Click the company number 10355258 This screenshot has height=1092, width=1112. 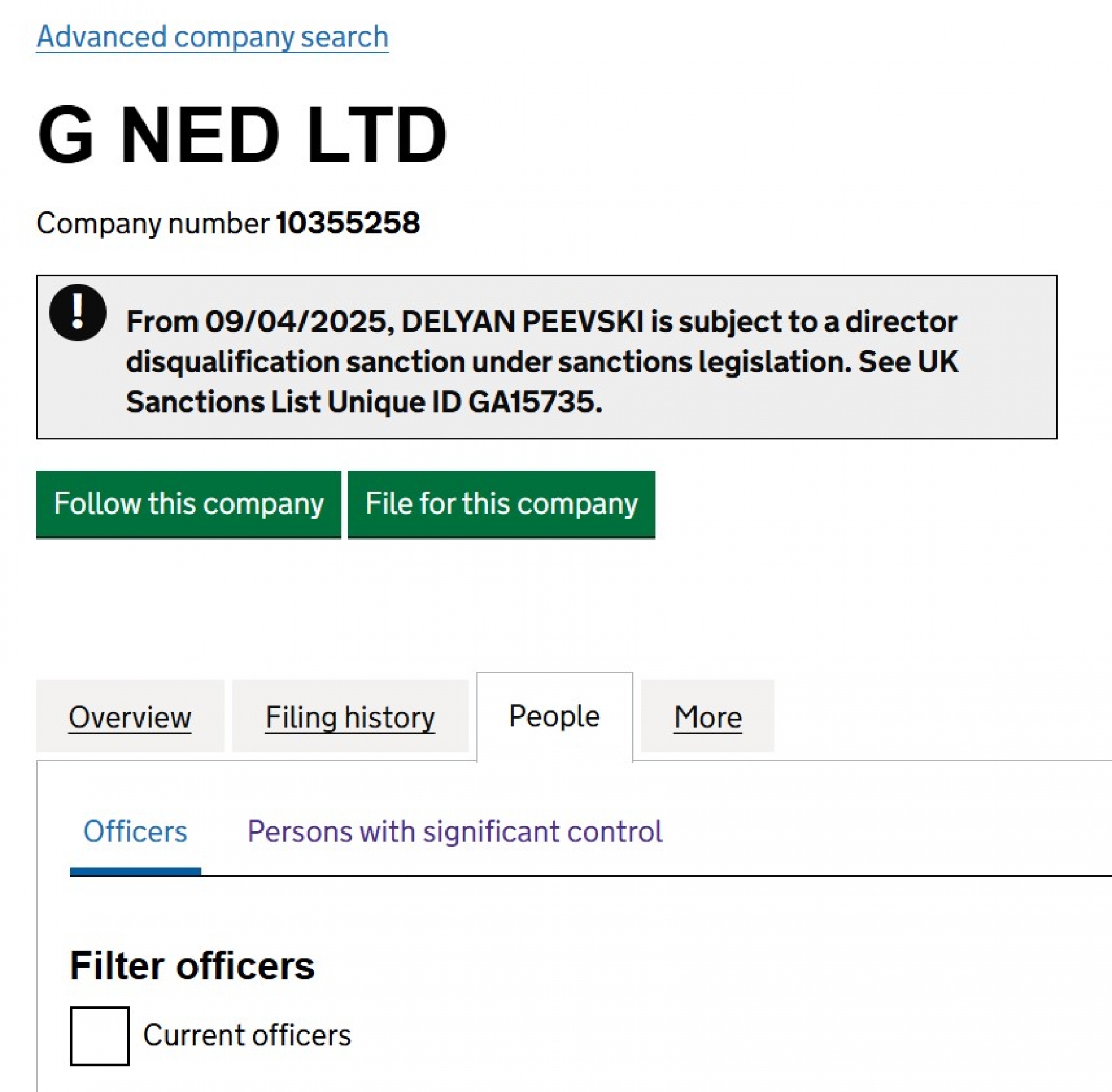pos(348,223)
